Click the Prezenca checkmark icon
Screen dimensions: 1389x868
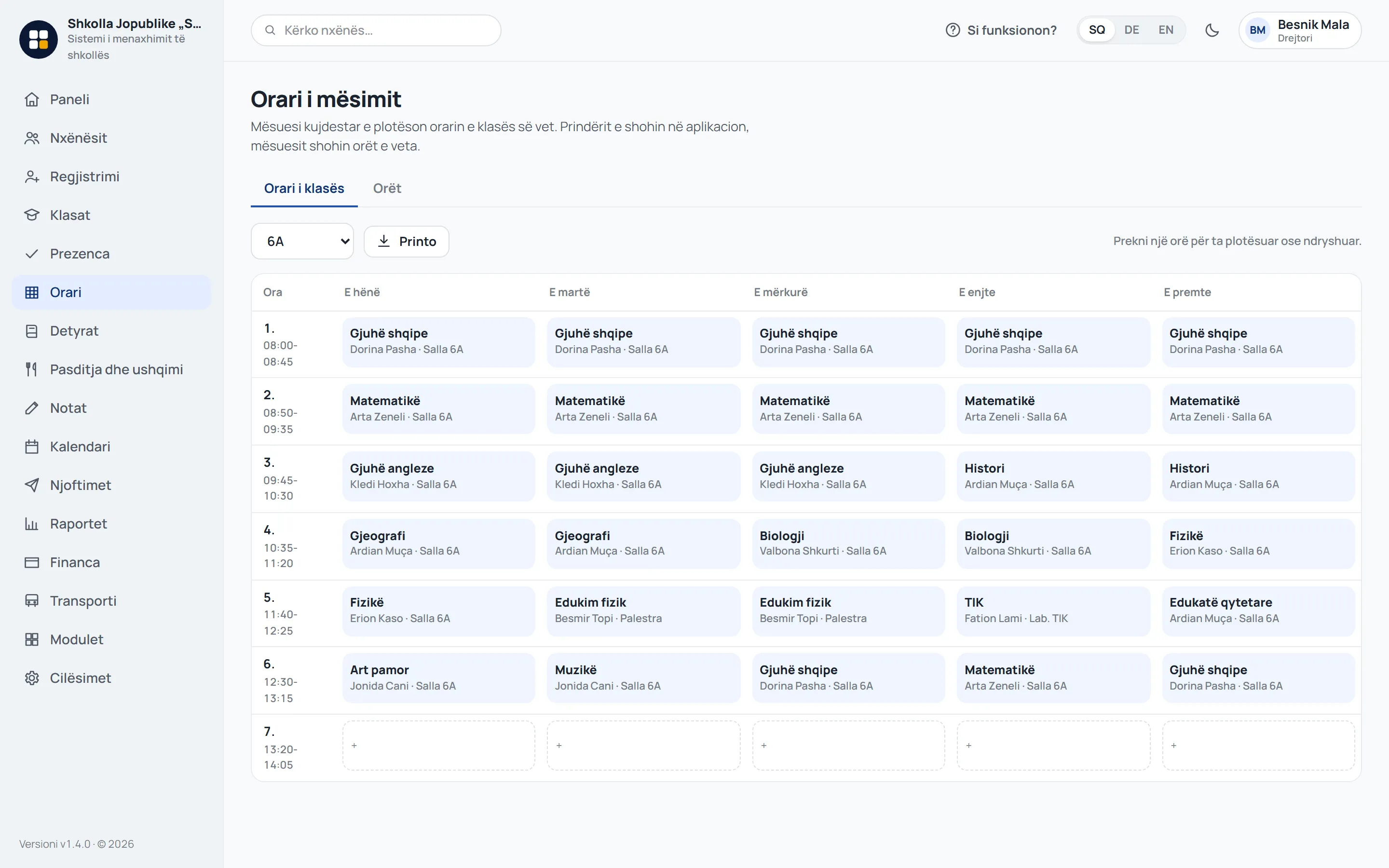click(x=32, y=254)
